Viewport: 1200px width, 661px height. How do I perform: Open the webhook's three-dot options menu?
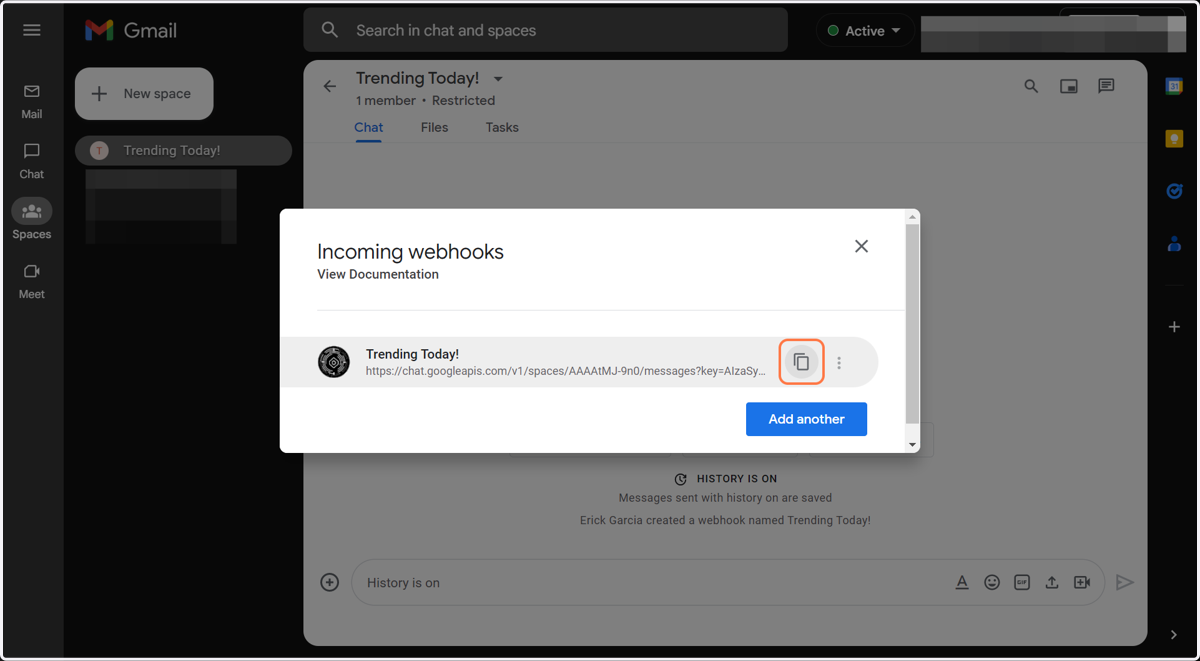(839, 363)
